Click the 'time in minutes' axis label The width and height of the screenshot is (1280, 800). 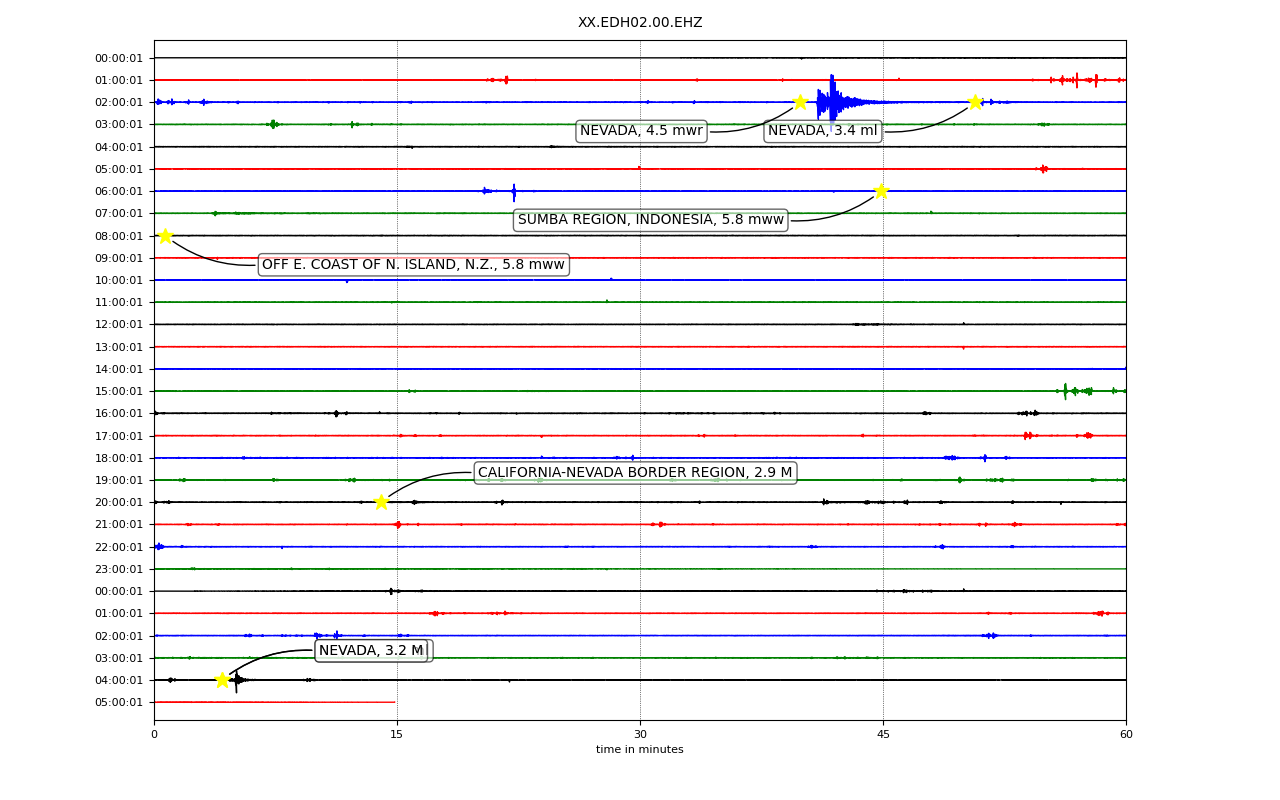pyautogui.click(x=640, y=750)
